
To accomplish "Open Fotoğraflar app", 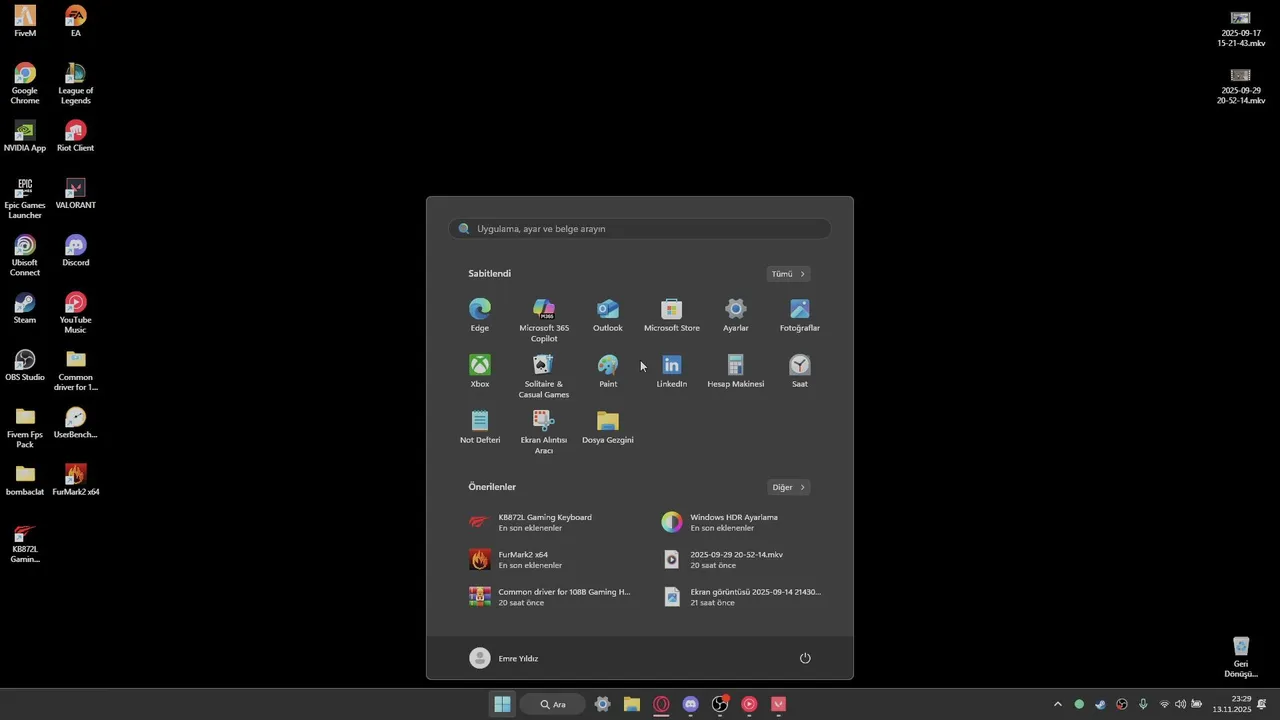I will (x=800, y=314).
